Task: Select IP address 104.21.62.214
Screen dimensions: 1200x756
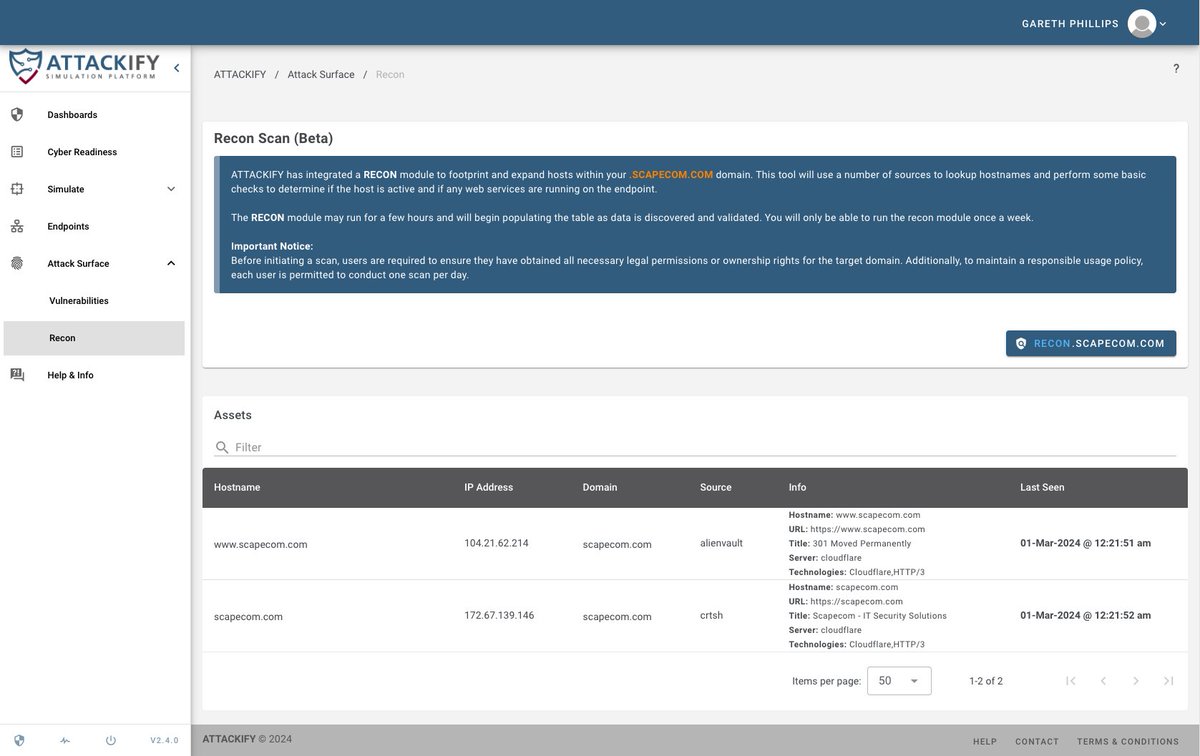Action: (x=496, y=543)
